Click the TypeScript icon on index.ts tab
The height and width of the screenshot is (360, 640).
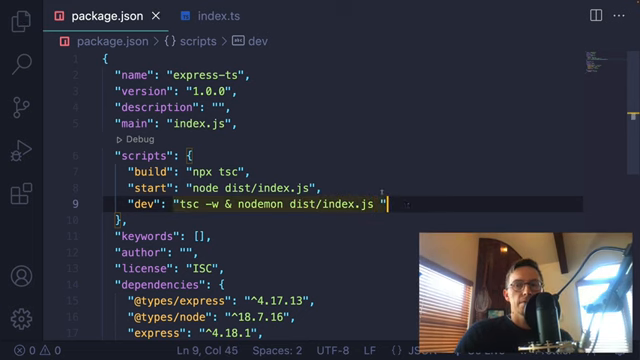tap(185, 16)
